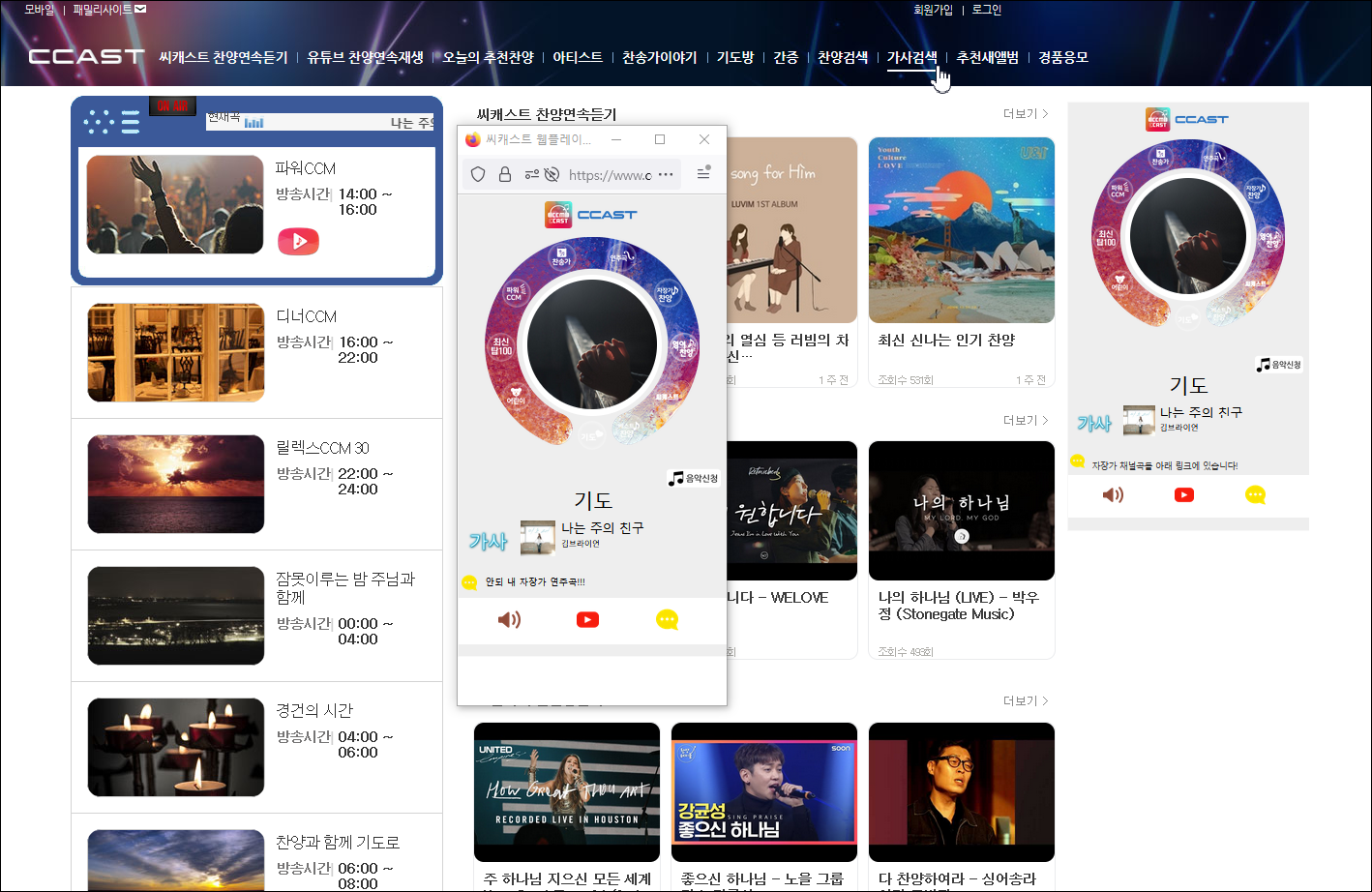Image resolution: width=1372 pixels, height=892 pixels.
Task: Open the CCAST logo inside popup player
Action: point(591,215)
